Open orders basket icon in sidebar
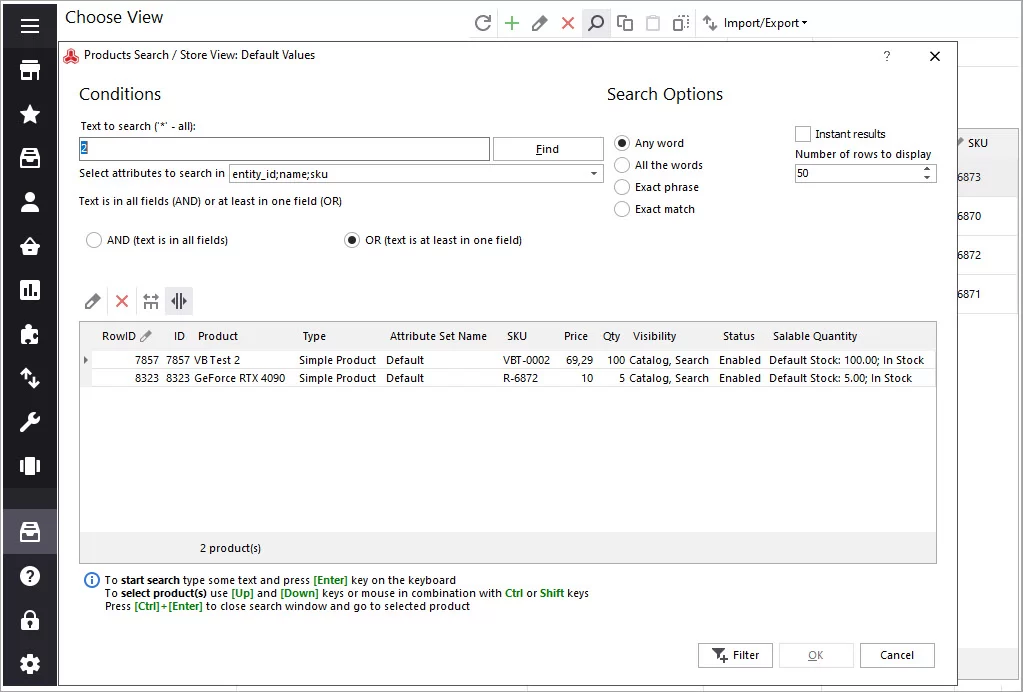This screenshot has height=692, width=1023. pos(29,247)
